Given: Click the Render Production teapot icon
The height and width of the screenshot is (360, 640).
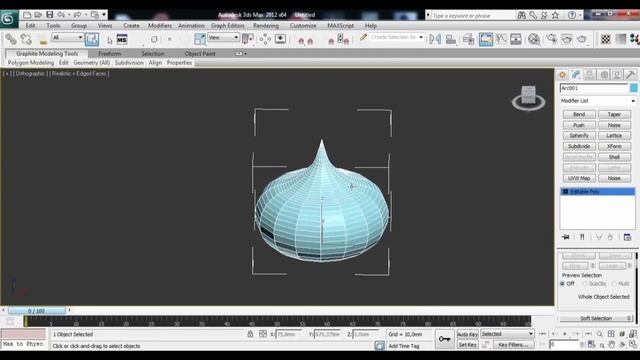Looking at the screenshot, I should point(582,39).
